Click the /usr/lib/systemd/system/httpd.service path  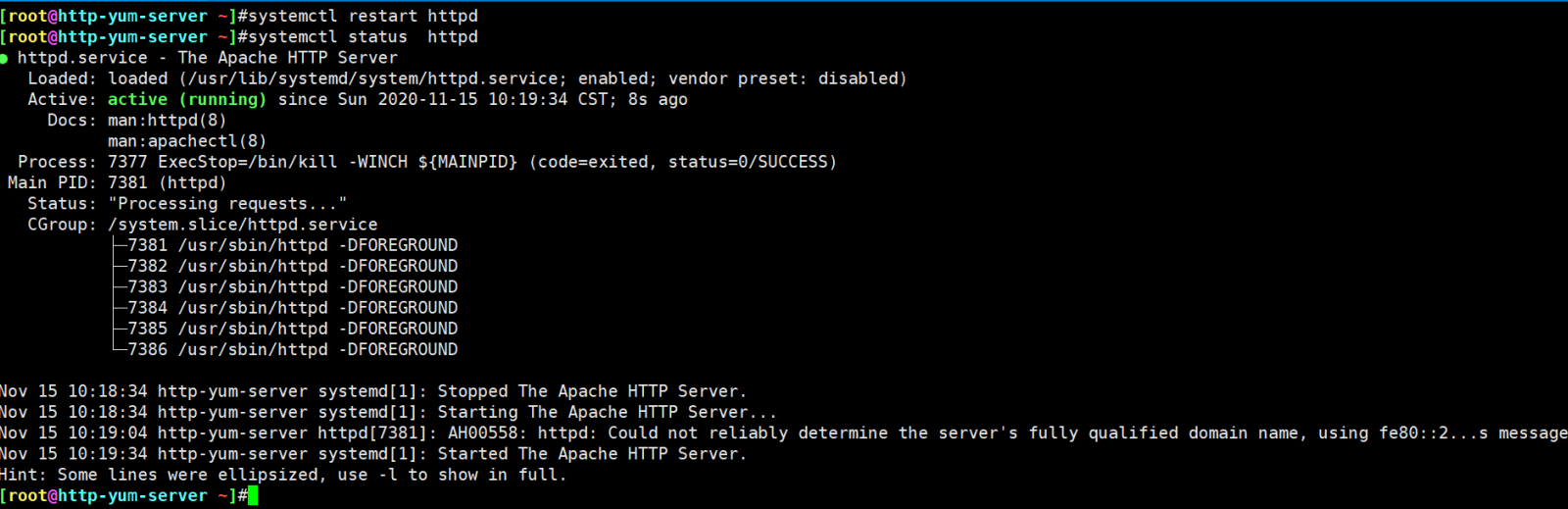376,78
